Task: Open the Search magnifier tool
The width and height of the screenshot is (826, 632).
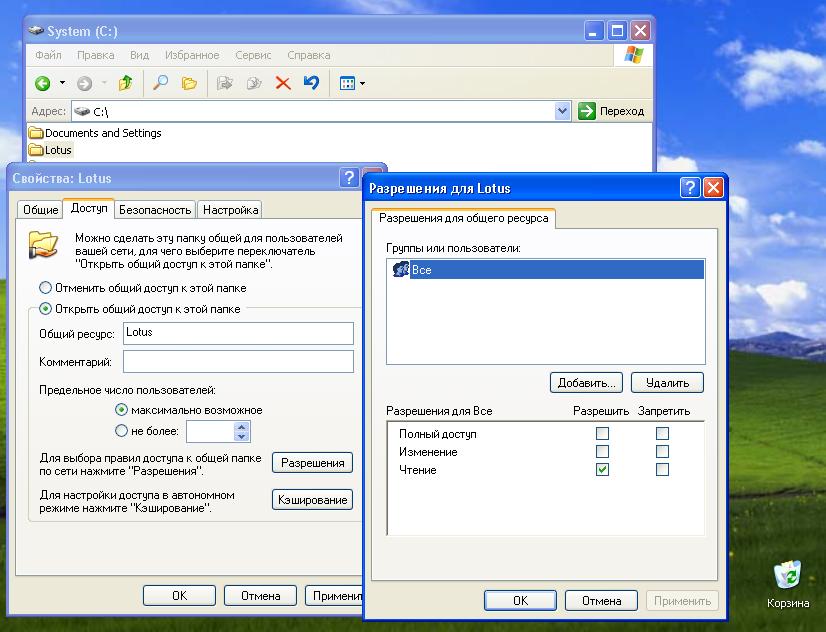Action: tap(160, 83)
